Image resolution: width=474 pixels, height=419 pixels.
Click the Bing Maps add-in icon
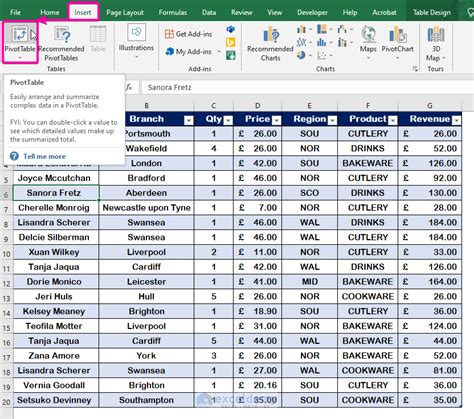pos(231,42)
